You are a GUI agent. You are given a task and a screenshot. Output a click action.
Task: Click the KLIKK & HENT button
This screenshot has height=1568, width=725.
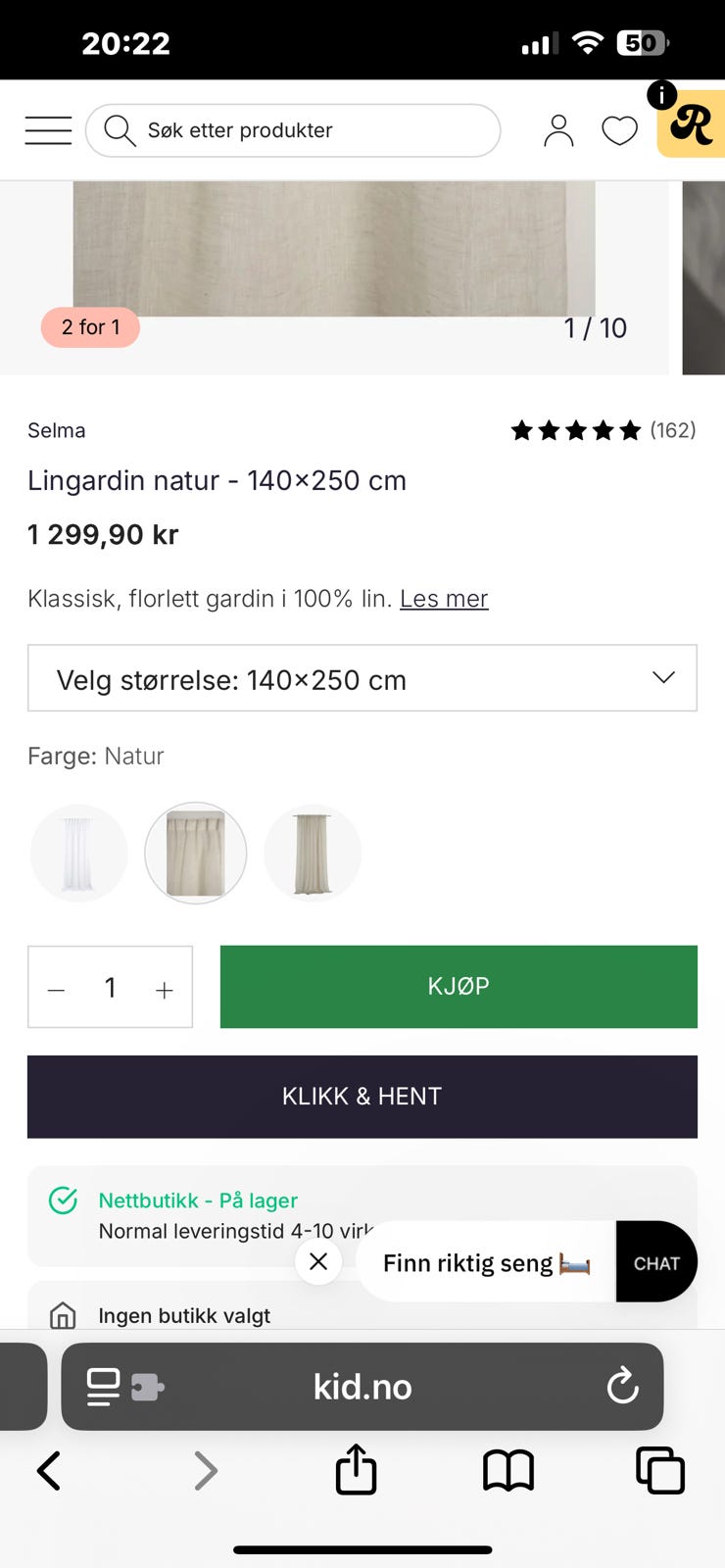[x=362, y=1097]
